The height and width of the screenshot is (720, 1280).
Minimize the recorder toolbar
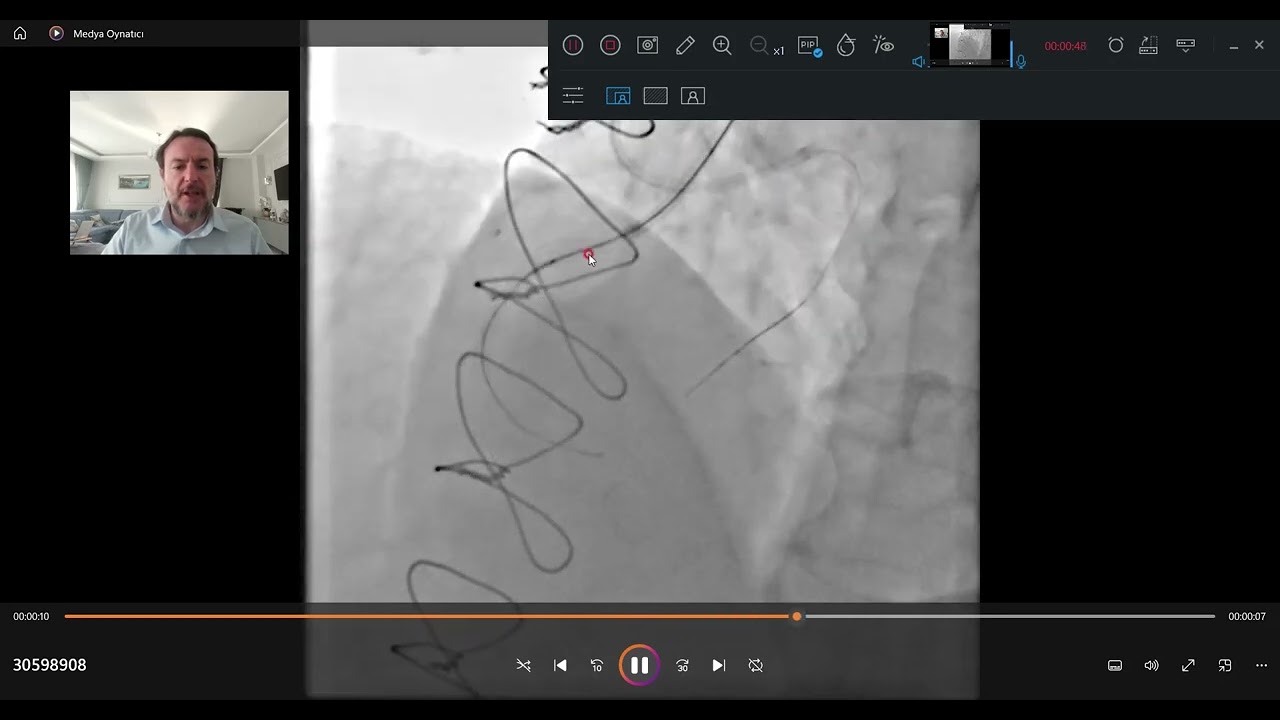tap(1234, 46)
